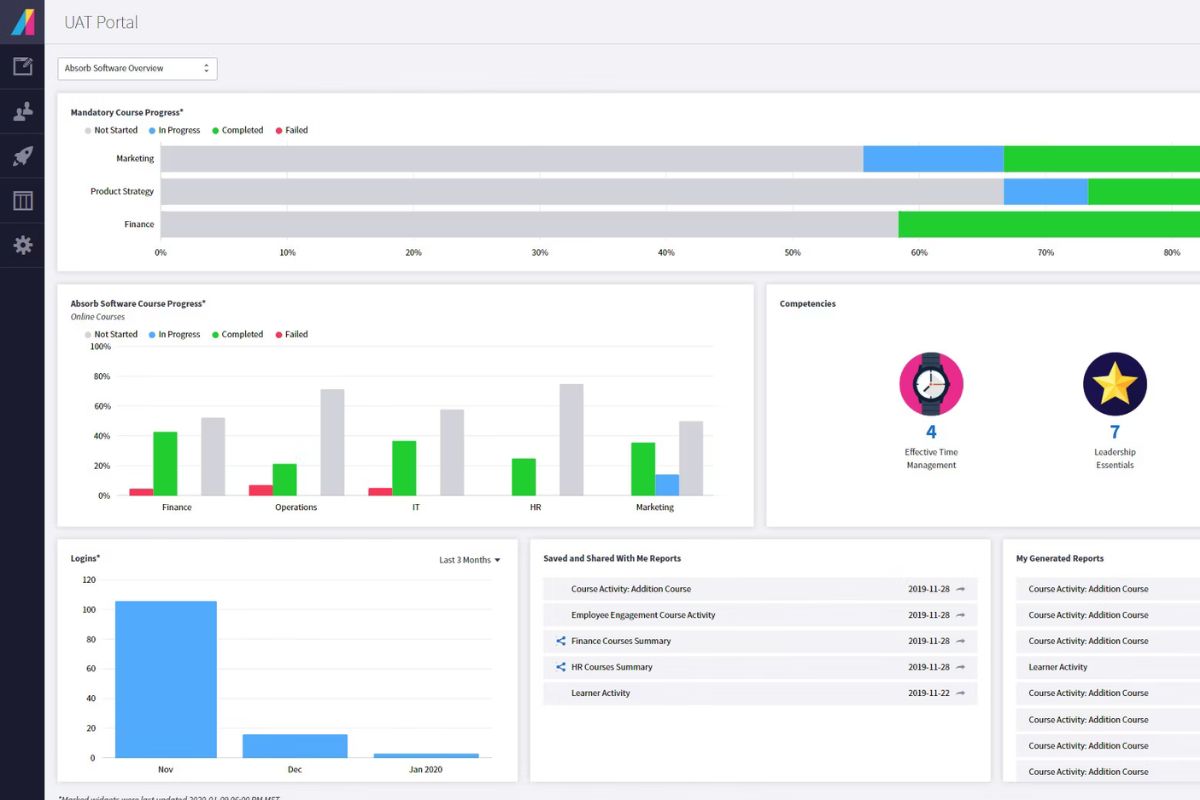
Task: Click the number 7 under star badge
Action: coord(1115,432)
